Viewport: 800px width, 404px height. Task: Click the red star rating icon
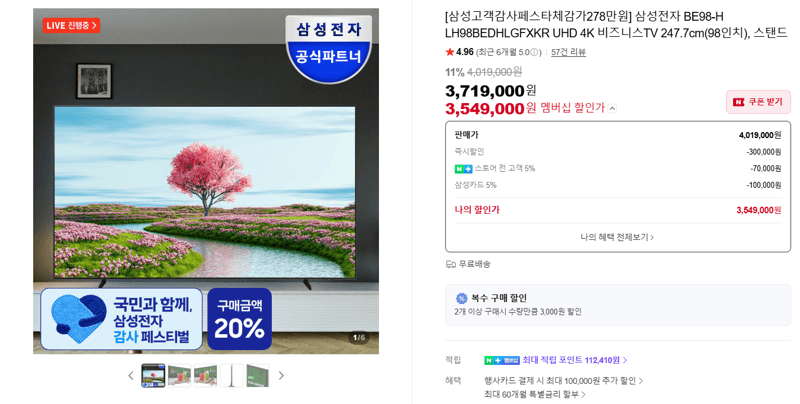[449, 52]
